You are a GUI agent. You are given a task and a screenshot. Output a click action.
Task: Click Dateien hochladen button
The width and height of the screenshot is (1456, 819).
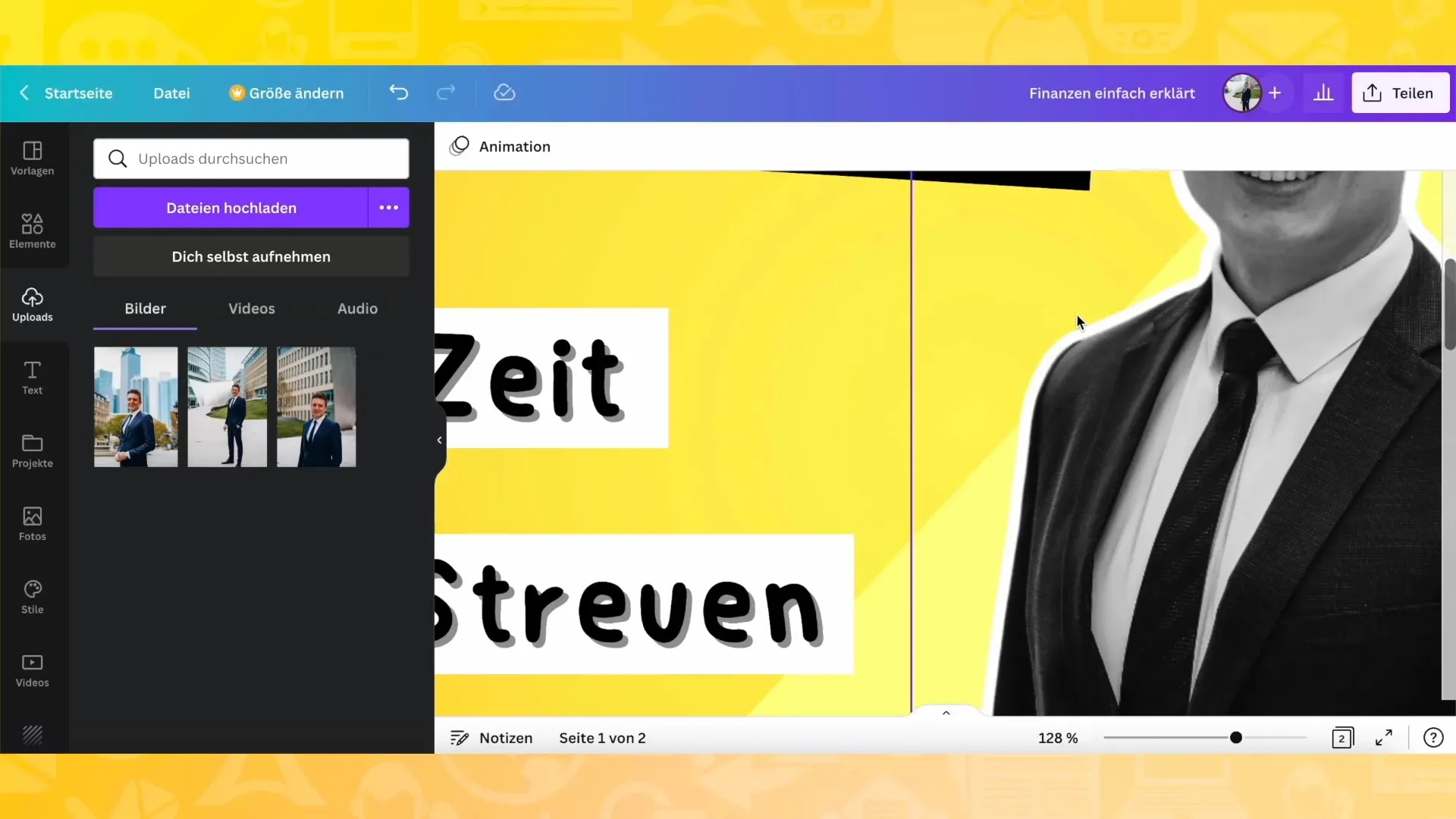[232, 208]
